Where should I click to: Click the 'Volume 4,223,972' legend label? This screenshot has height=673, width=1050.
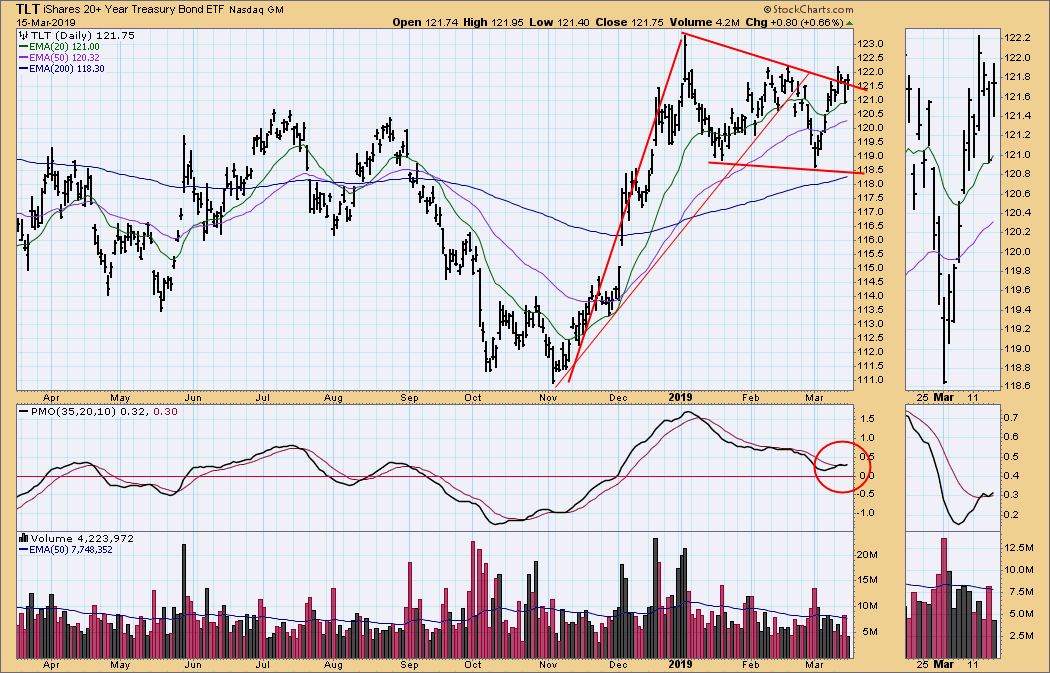pyautogui.click(x=83, y=538)
